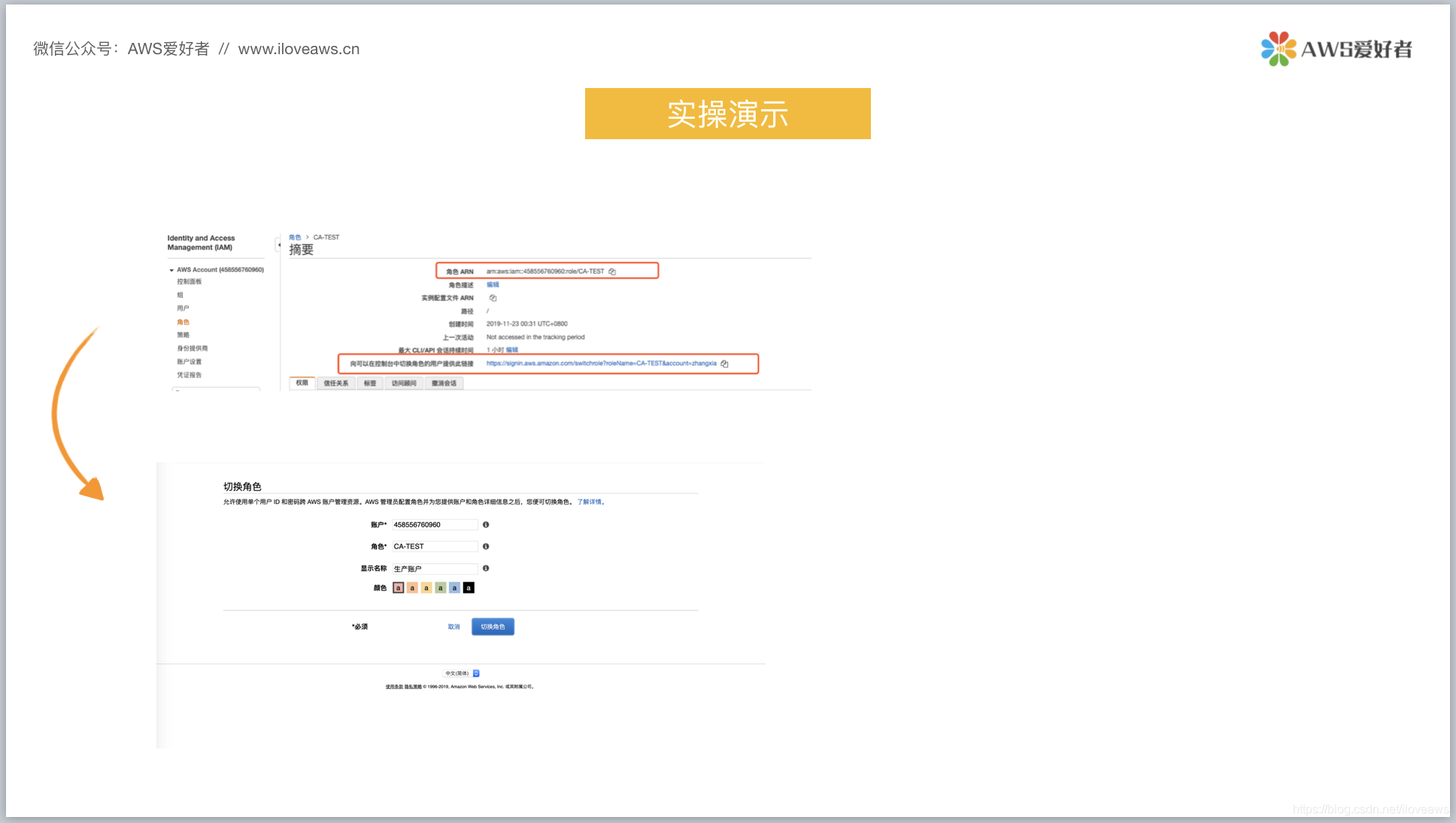The width and height of the screenshot is (1456, 823).
Task: Open the 使用条款 footer link
Action: click(394, 686)
